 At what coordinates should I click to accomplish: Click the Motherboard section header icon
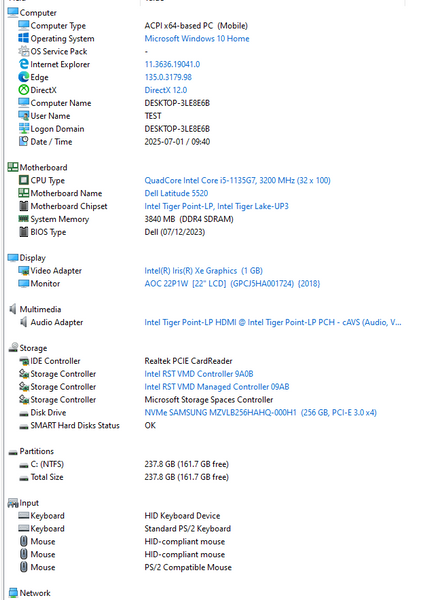tap(13, 167)
